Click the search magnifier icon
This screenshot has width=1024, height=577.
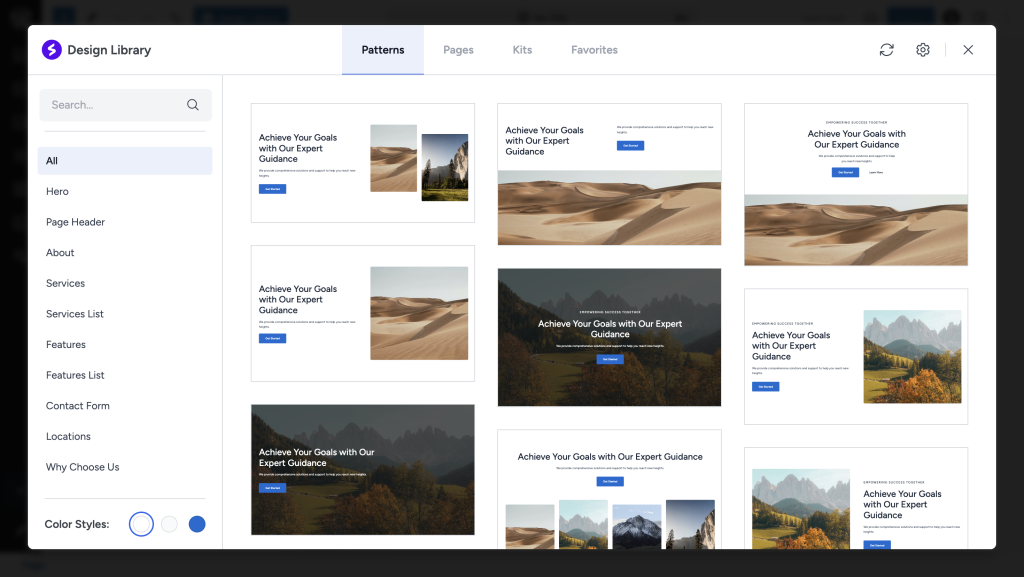tap(192, 105)
